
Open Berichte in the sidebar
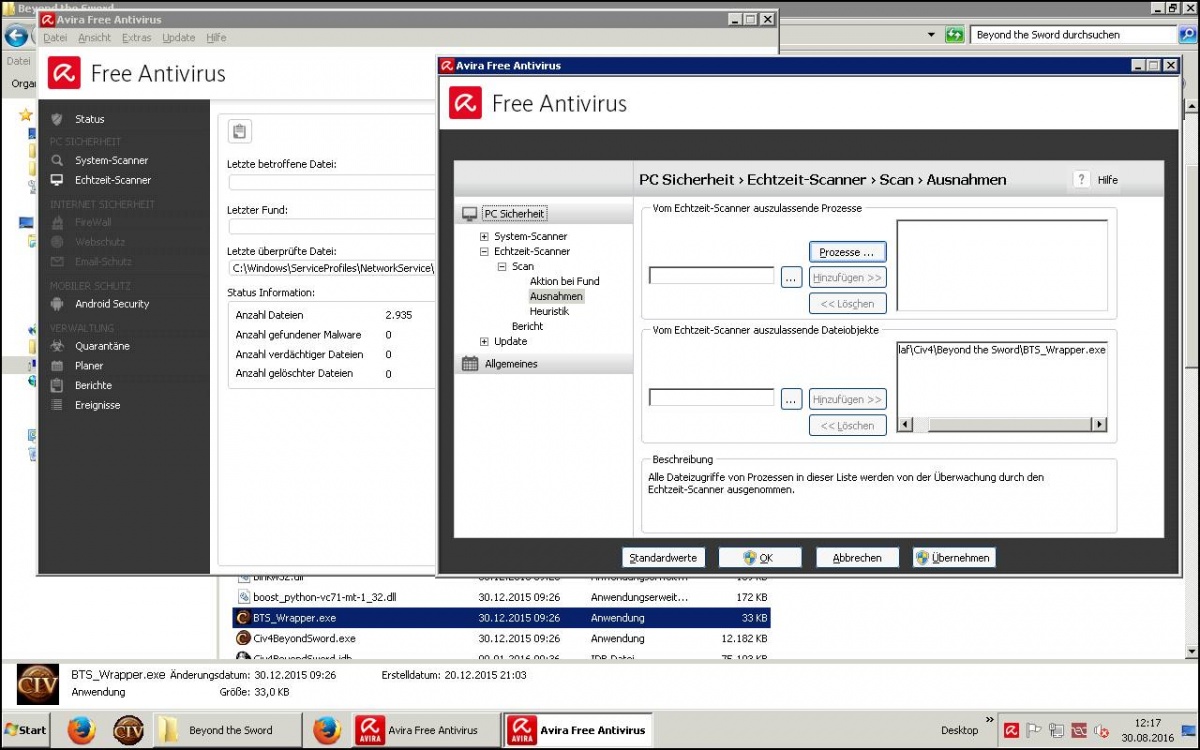click(93, 385)
